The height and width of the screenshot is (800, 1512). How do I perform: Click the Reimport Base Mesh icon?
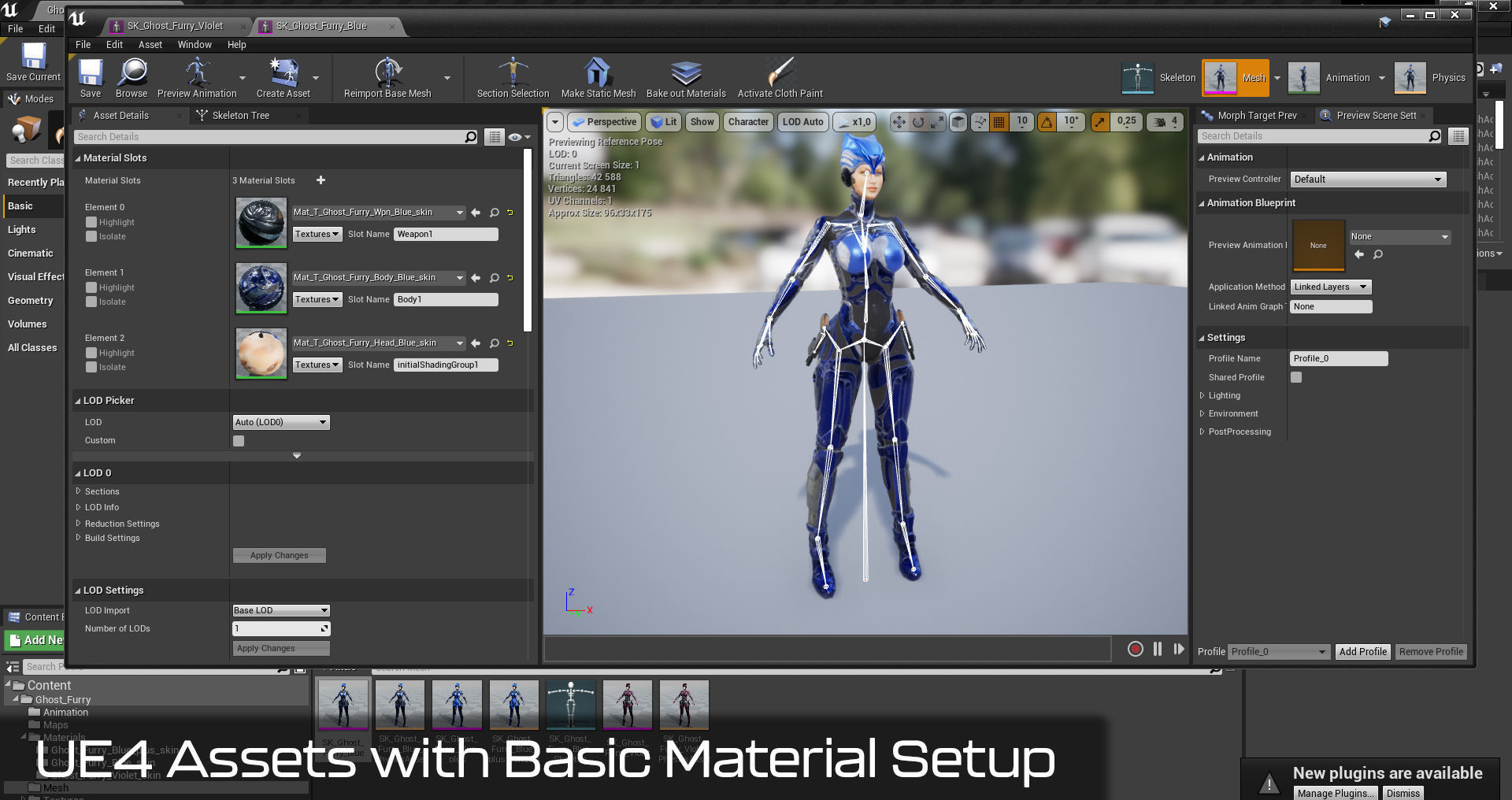pyautogui.click(x=387, y=78)
